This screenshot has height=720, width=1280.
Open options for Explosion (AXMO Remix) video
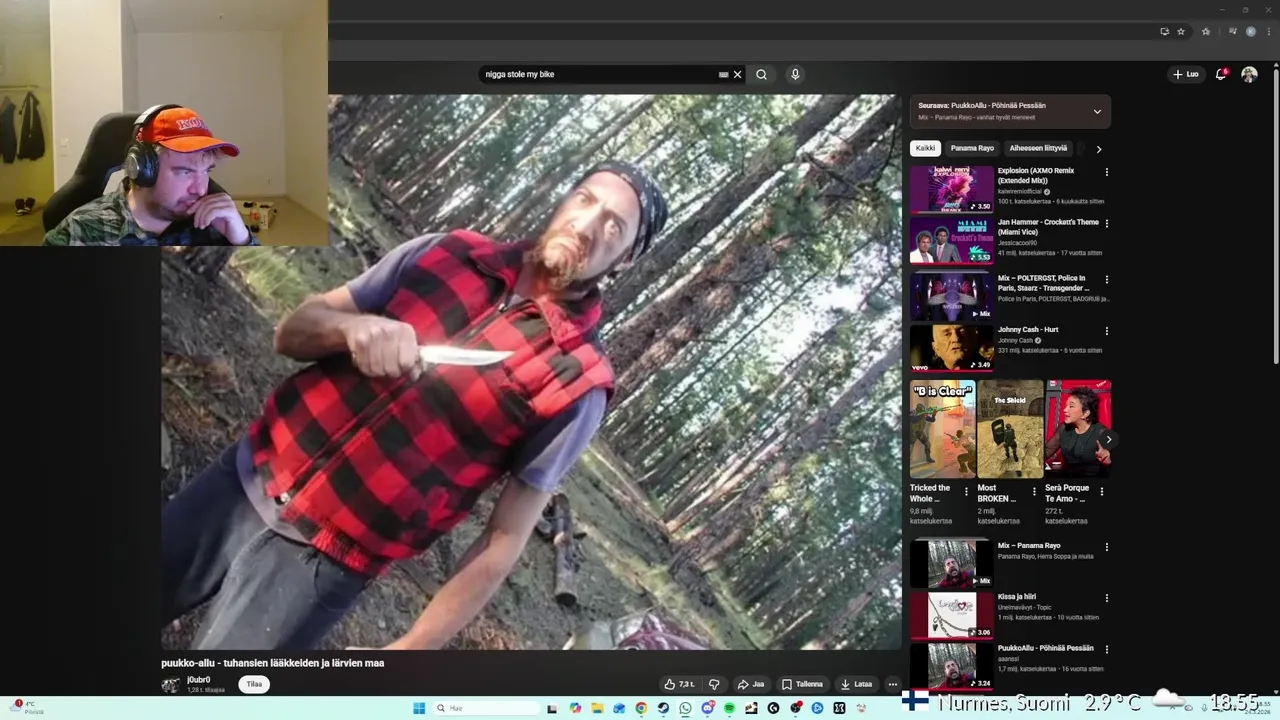coord(1106,172)
